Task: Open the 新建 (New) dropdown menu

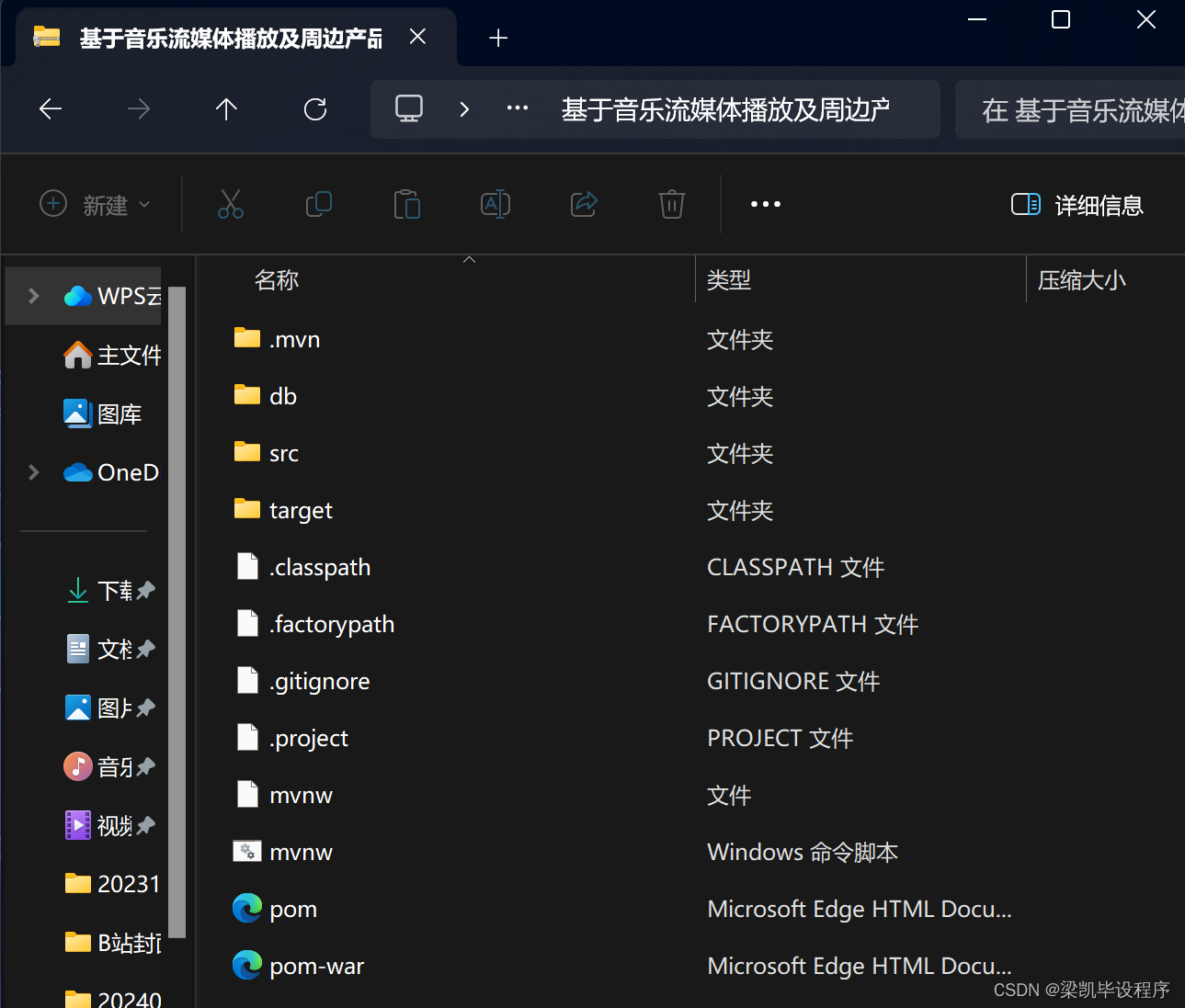Action: point(95,204)
